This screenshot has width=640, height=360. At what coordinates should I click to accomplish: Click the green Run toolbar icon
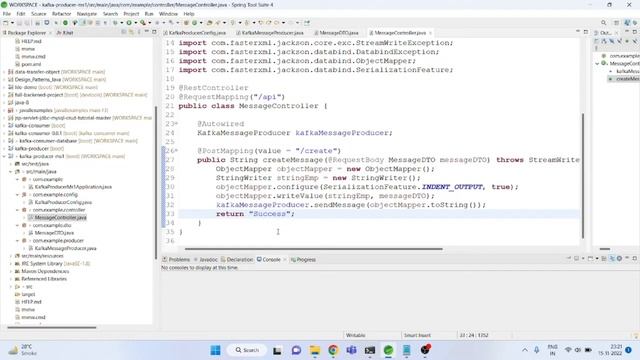tap(129, 23)
